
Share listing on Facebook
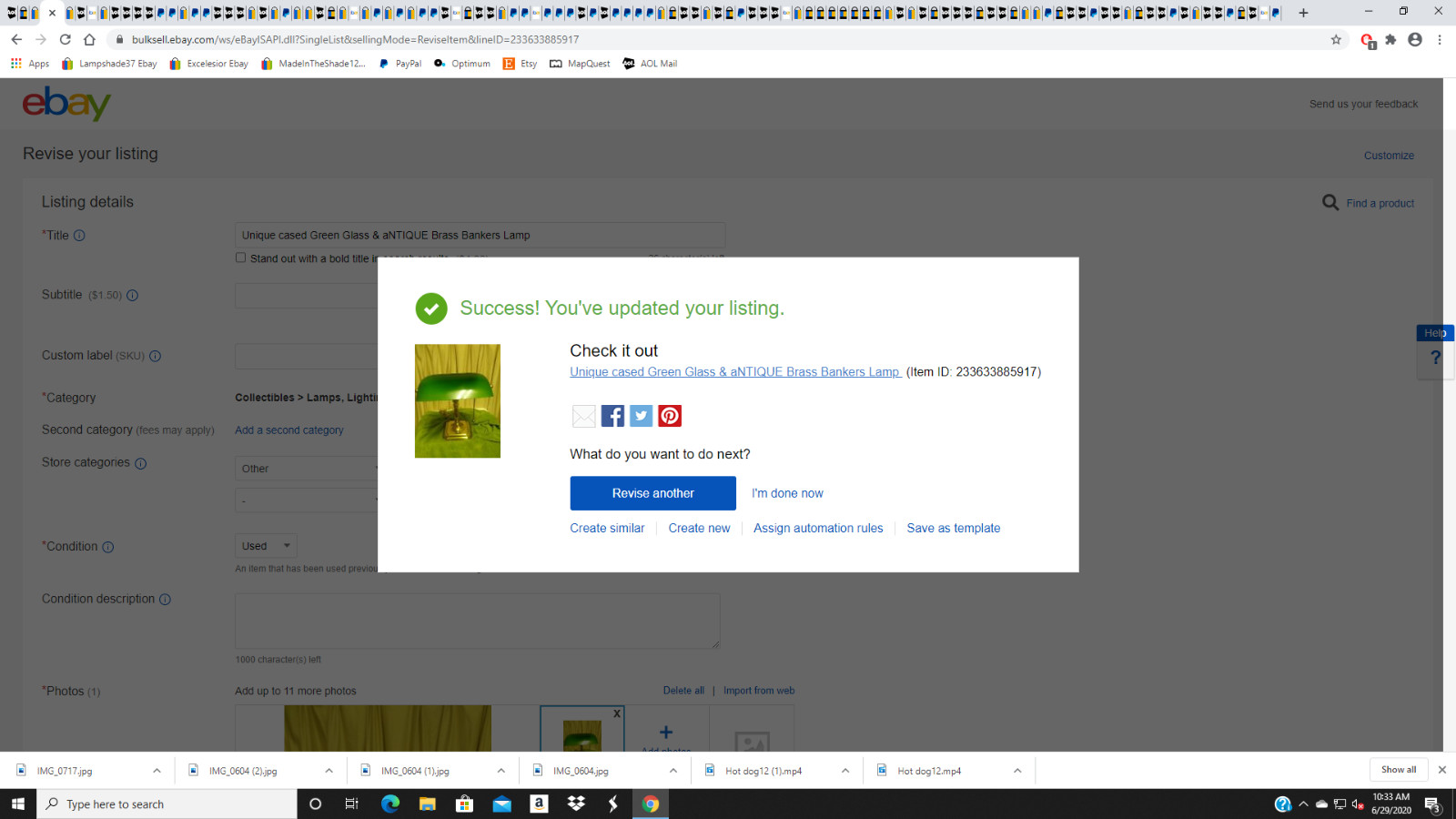pyautogui.click(x=612, y=416)
